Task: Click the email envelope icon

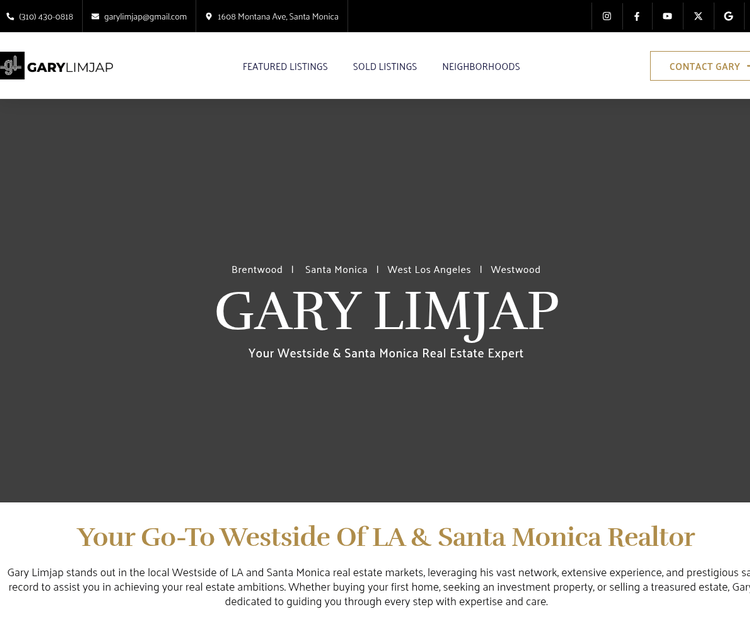Action: click(x=95, y=16)
